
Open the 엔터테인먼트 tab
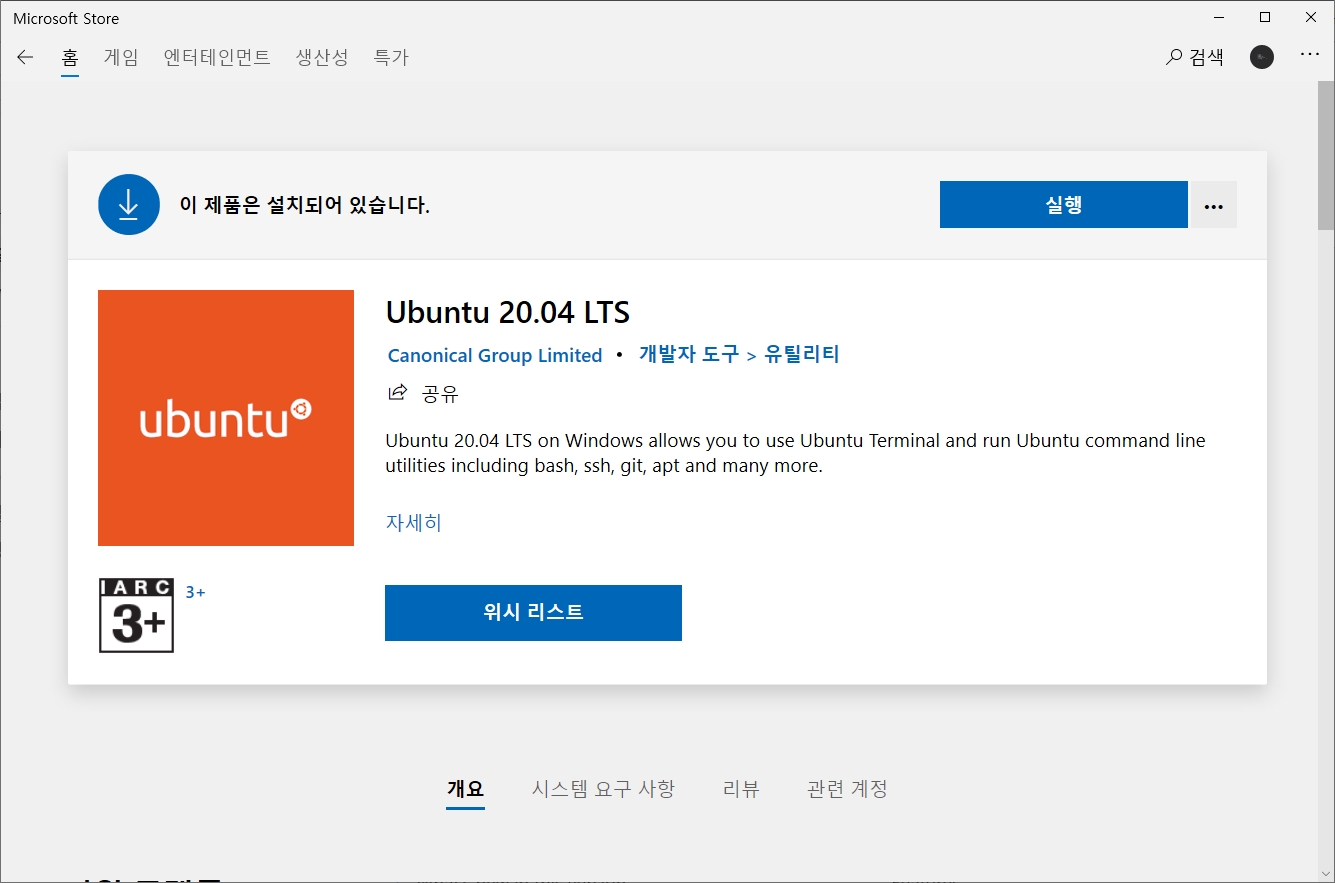(217, 57)
